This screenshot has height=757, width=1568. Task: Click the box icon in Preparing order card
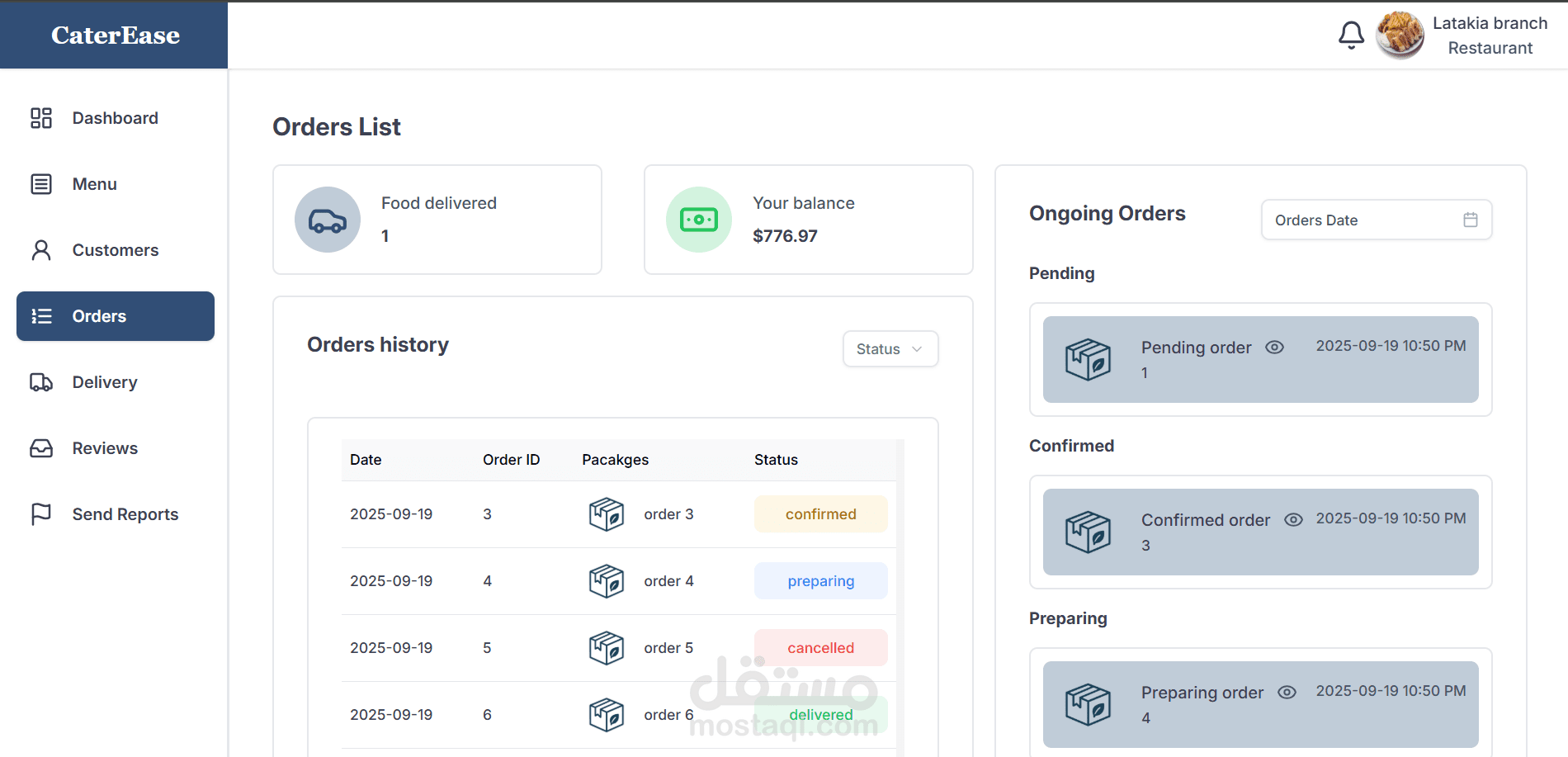(1088, 705)
